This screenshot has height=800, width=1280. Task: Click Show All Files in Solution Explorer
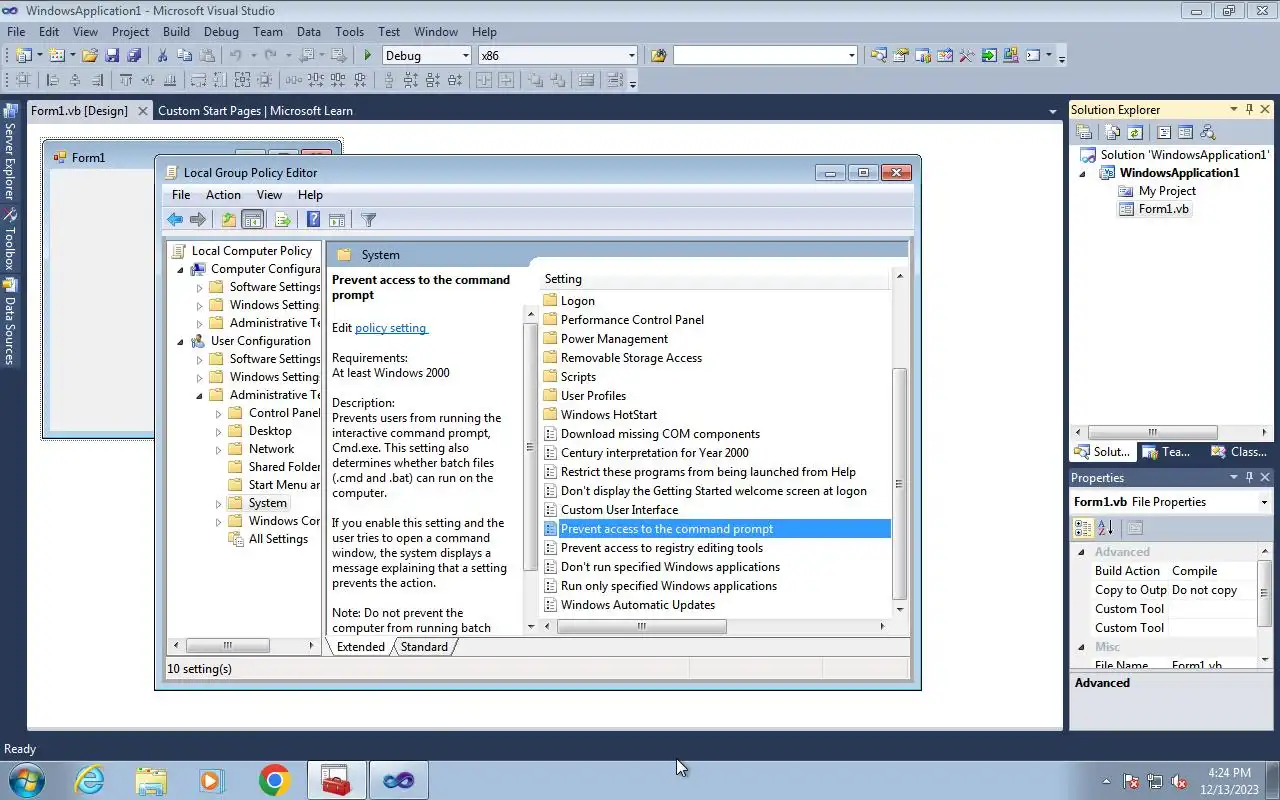click(x=1113, y=132)
